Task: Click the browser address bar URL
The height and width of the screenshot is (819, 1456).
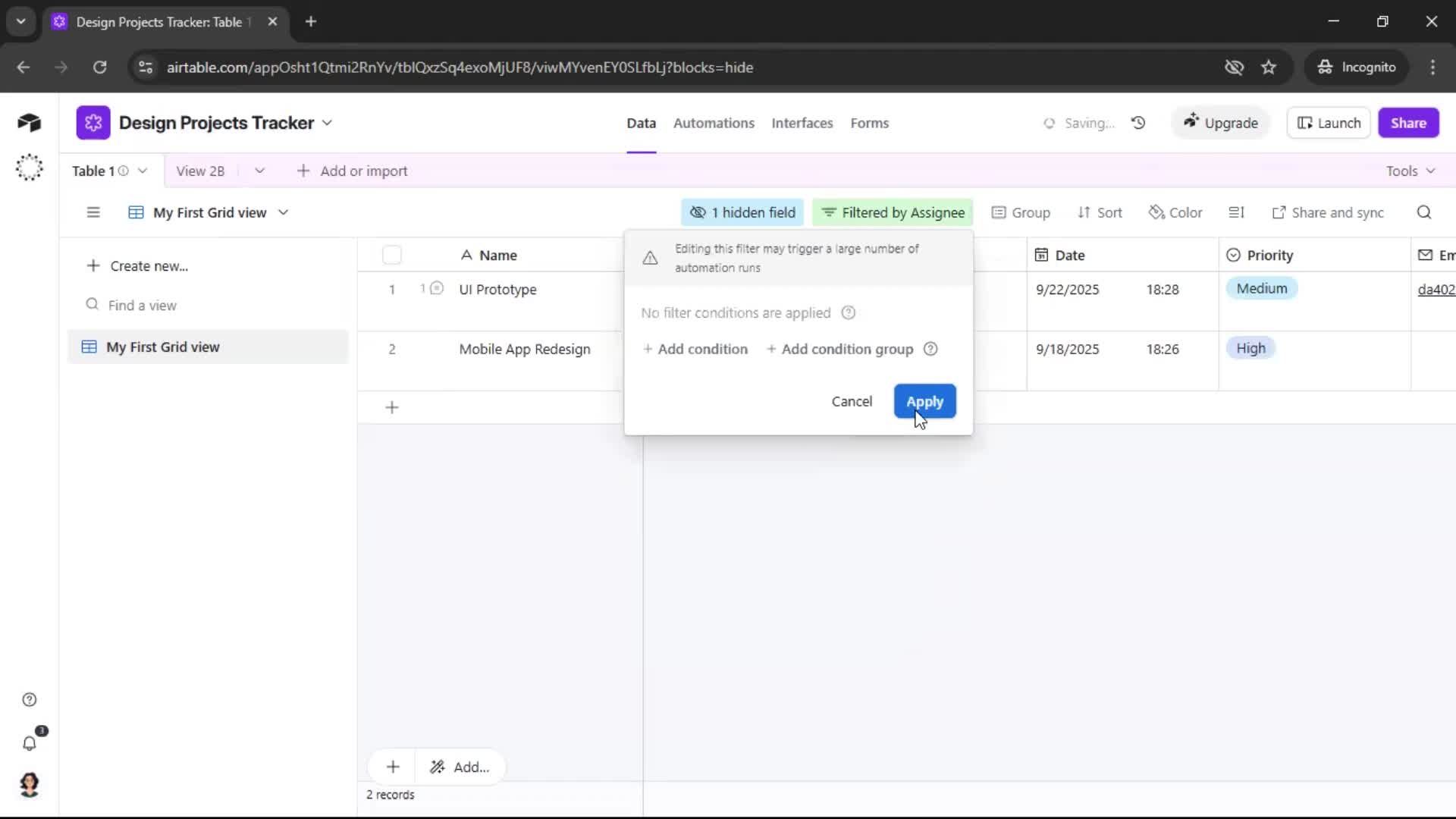Action: click(x=460, y=67)
